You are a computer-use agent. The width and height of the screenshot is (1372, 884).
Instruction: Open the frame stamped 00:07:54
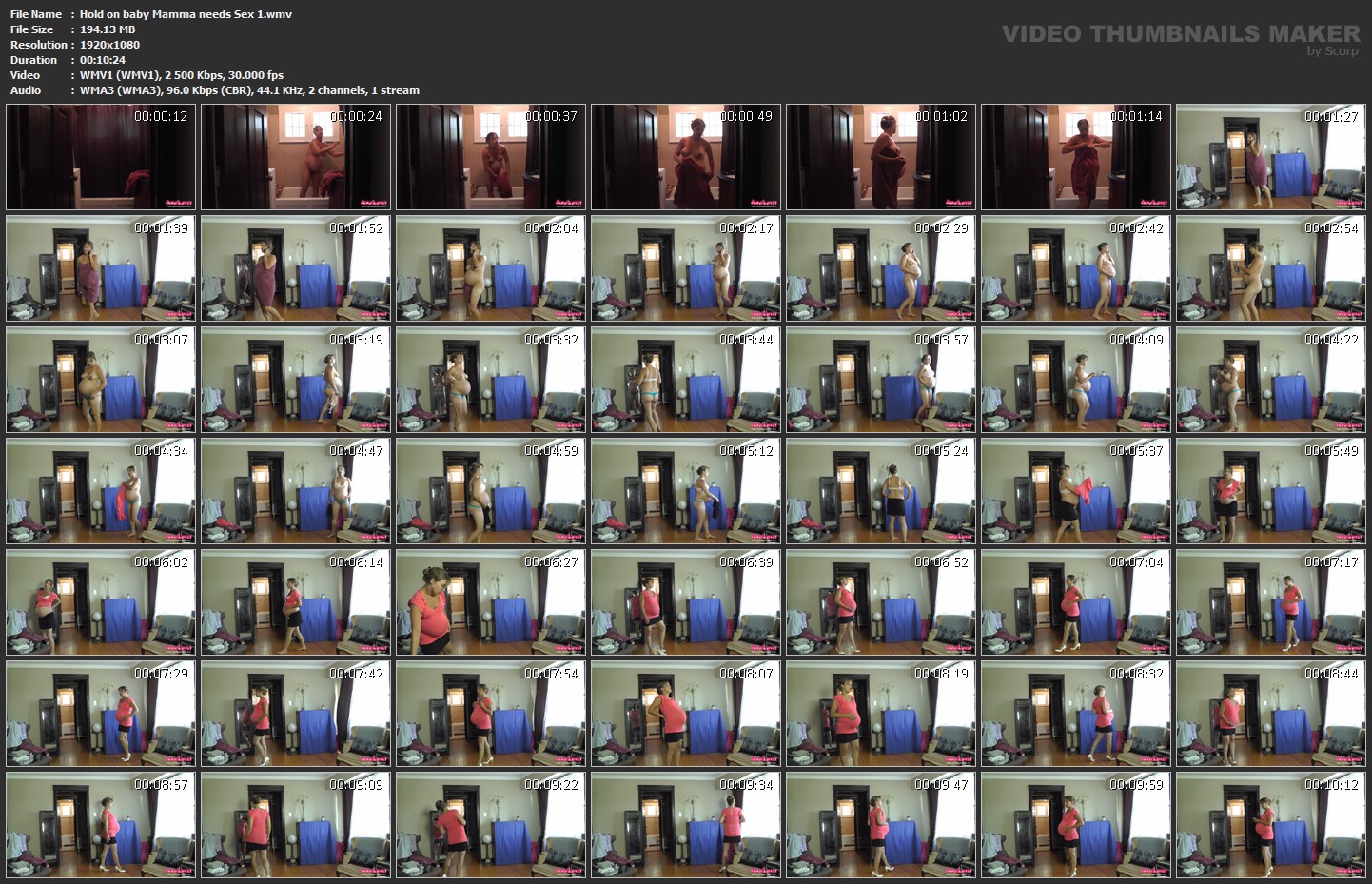(491, 714)
